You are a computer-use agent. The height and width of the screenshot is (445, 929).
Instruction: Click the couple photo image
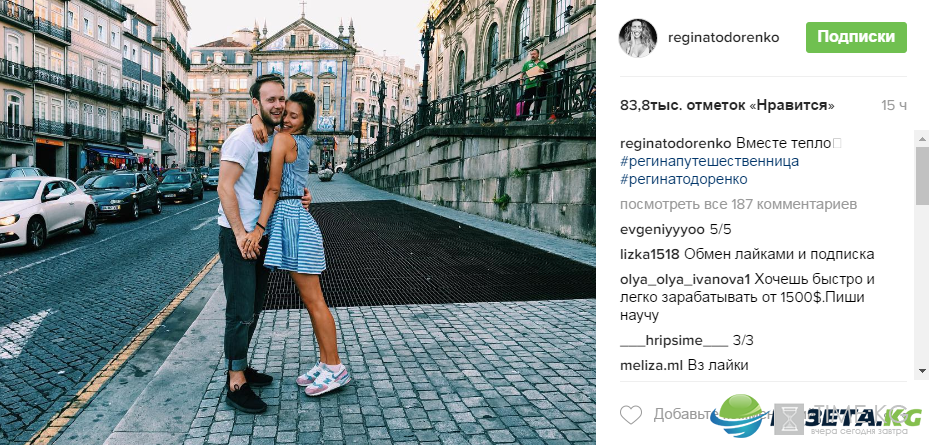pos(297,222)
